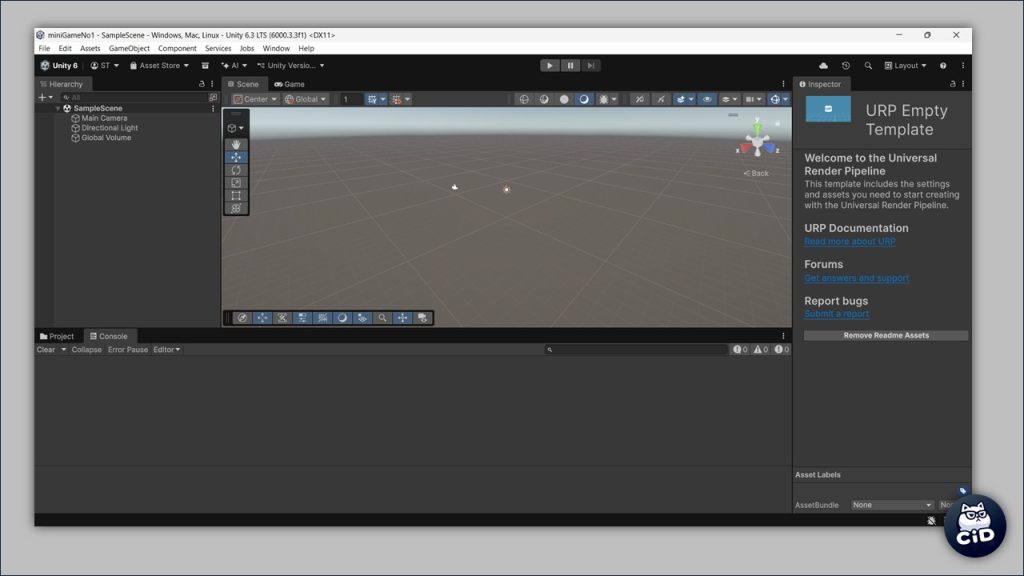
Task: Toggle scene visibility eye icon in Scene toolbar
Action: click(x=707, y=99)
